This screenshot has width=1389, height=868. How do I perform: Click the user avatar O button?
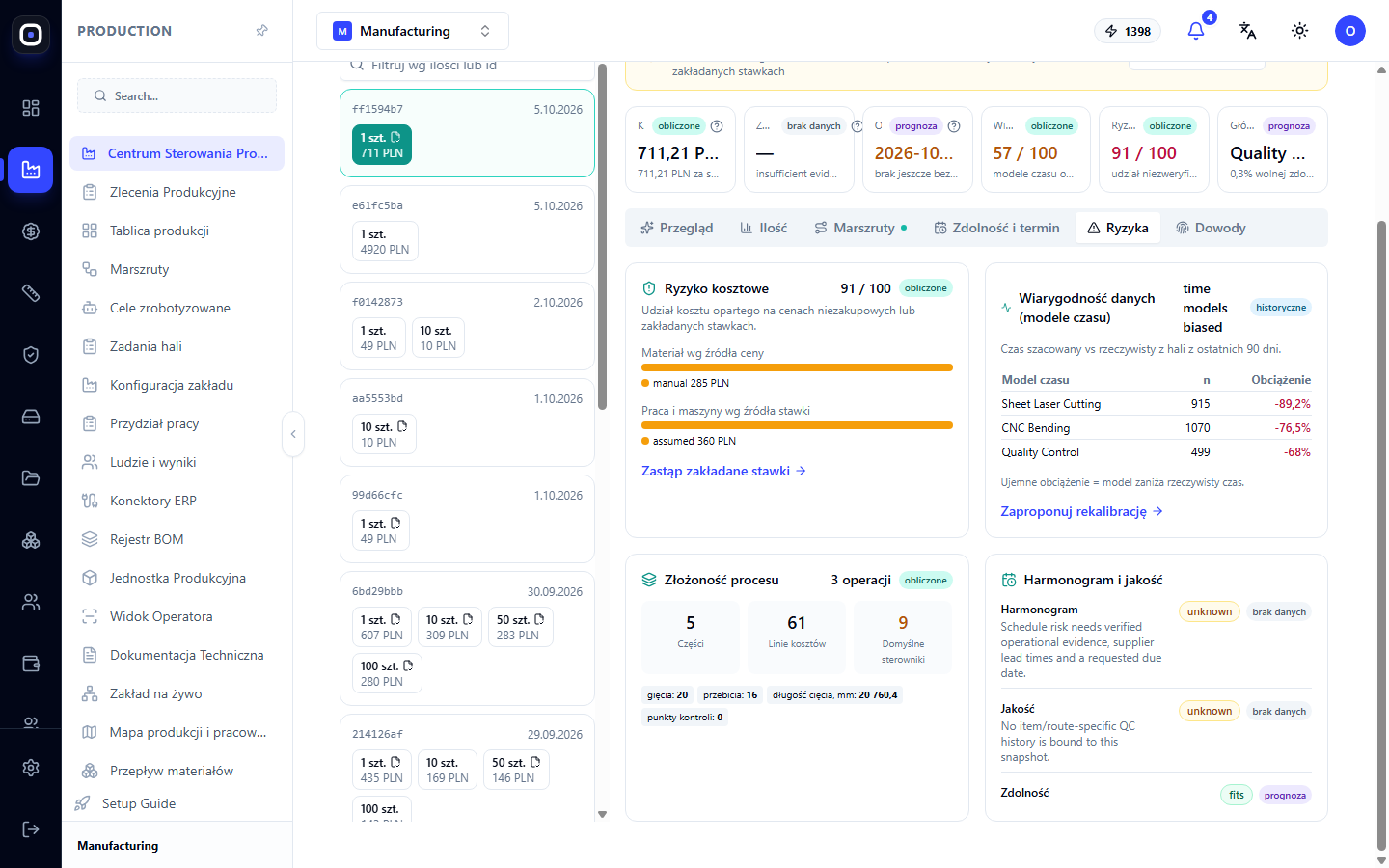pos(1350,31)
